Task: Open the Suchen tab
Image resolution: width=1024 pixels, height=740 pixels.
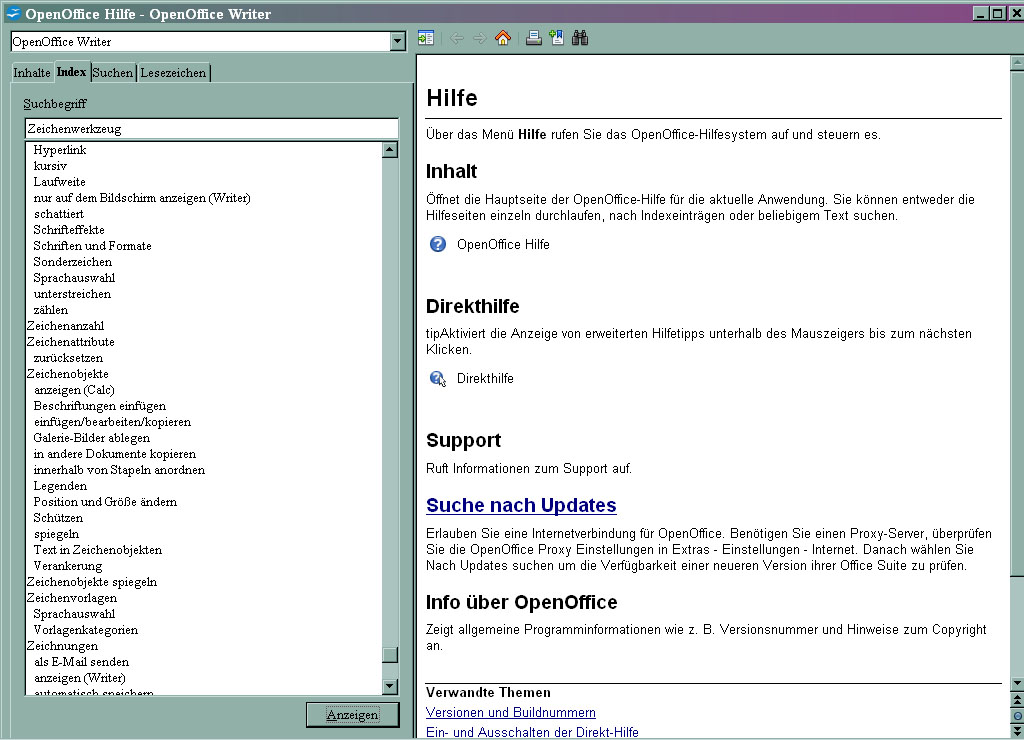Action: 112,72
